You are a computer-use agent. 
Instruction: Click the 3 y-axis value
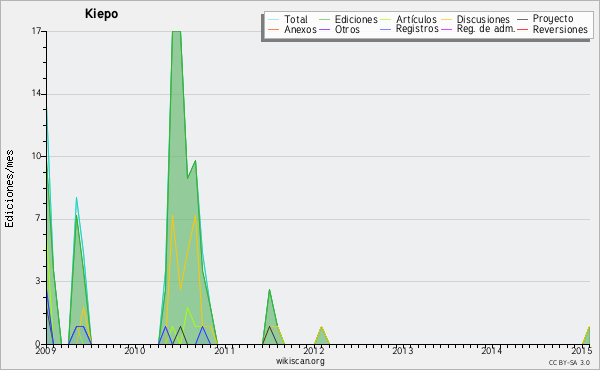coord(38,281)
